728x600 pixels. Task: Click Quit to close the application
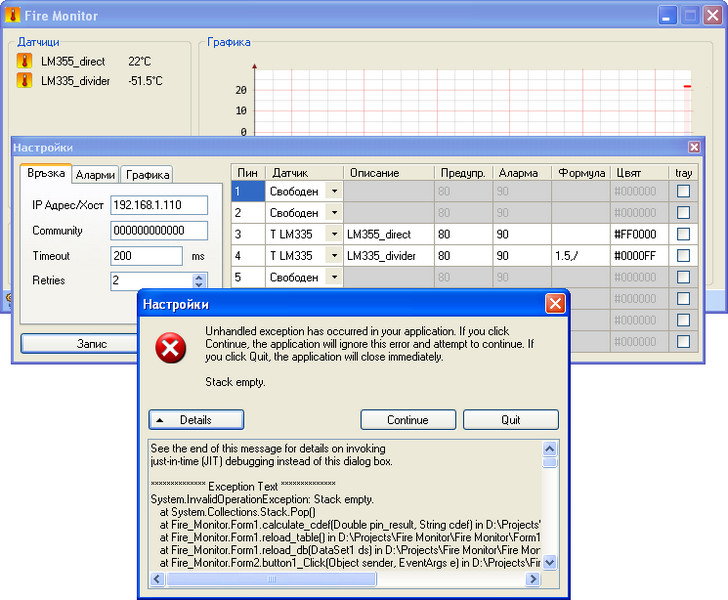pyautogui.click(x=510, y=420)
